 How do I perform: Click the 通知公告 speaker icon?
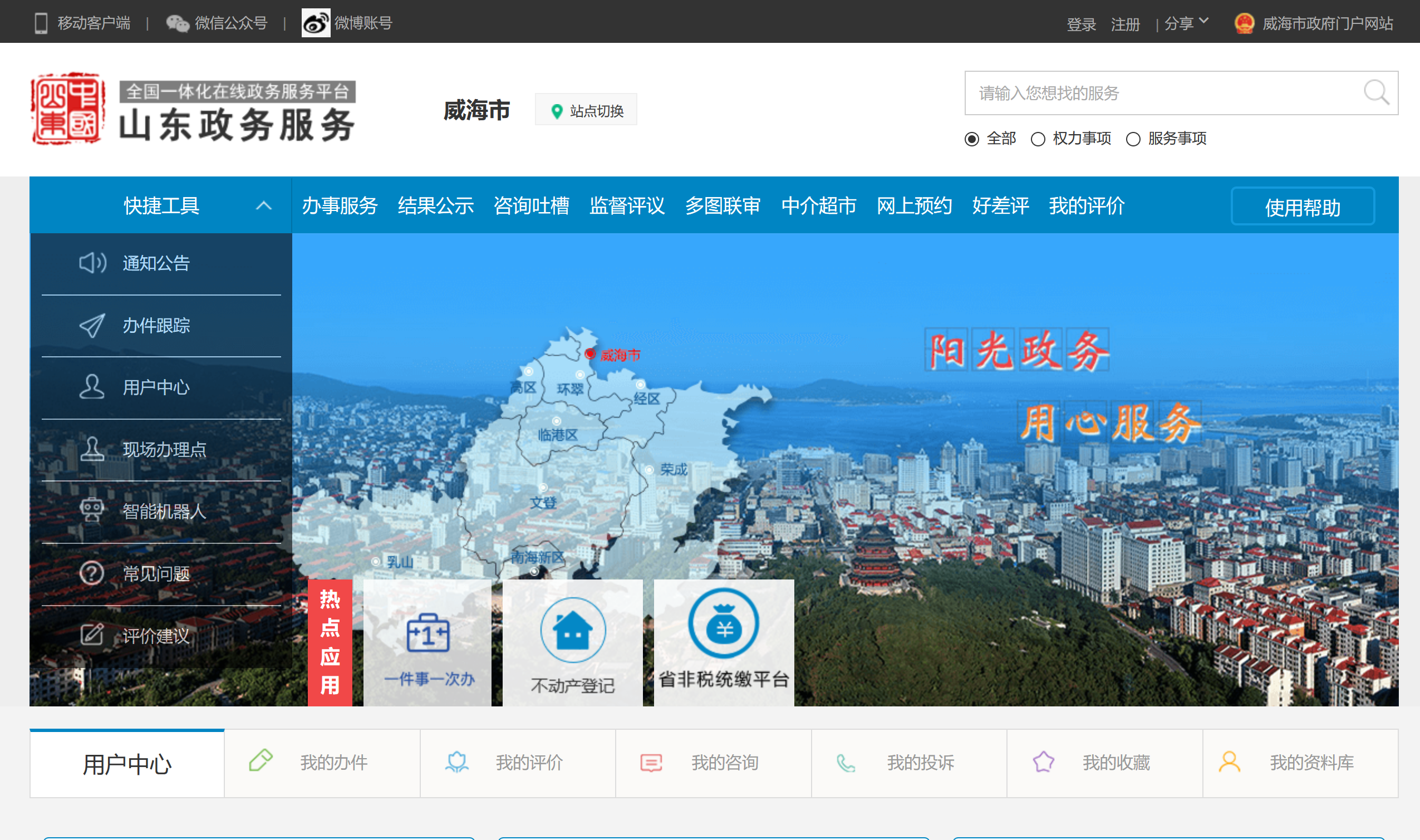pos(92,263)
